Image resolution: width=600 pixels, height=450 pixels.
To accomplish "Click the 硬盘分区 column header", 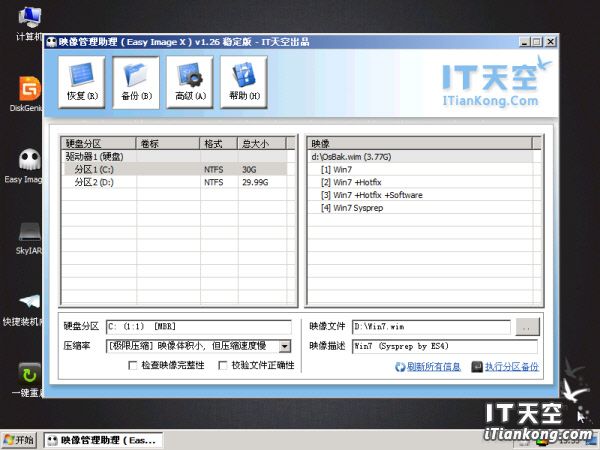I will [x=99, y=143].
